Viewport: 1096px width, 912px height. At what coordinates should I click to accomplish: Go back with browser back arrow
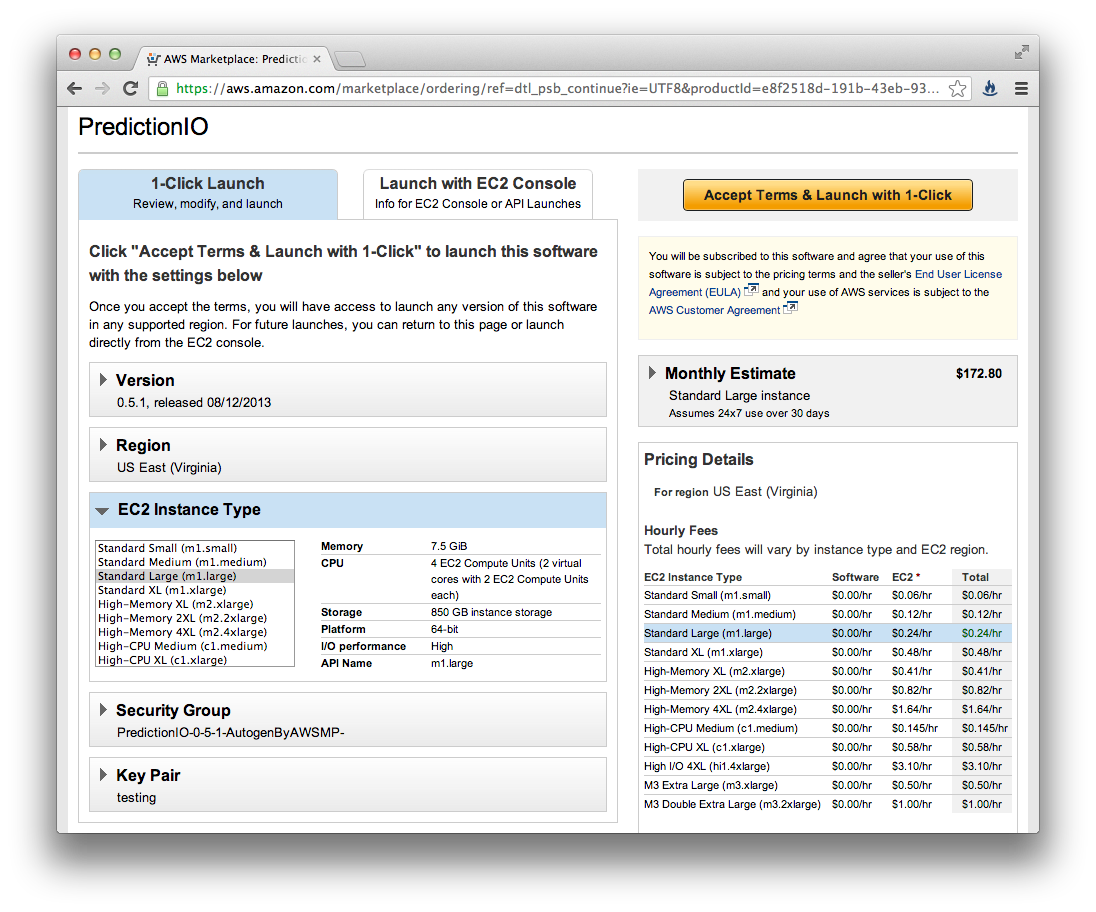point(75,88)
